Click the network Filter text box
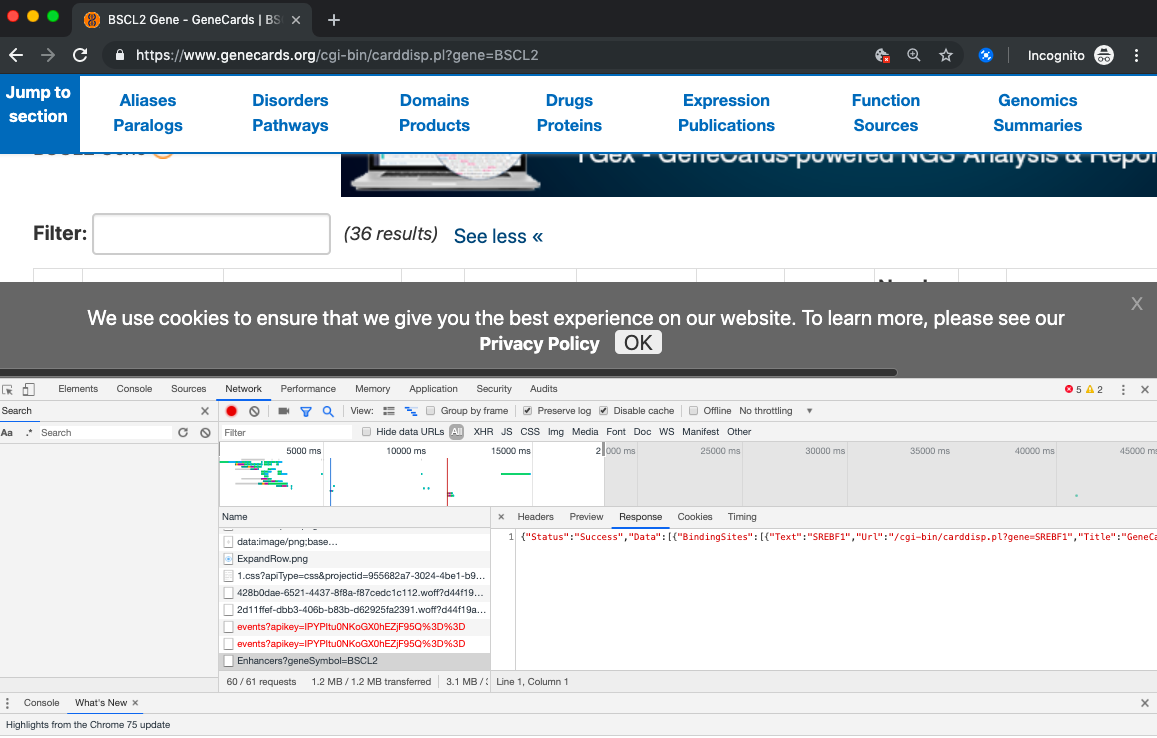The height and width of the screenshot is (738, 1157). coord(286,432)
